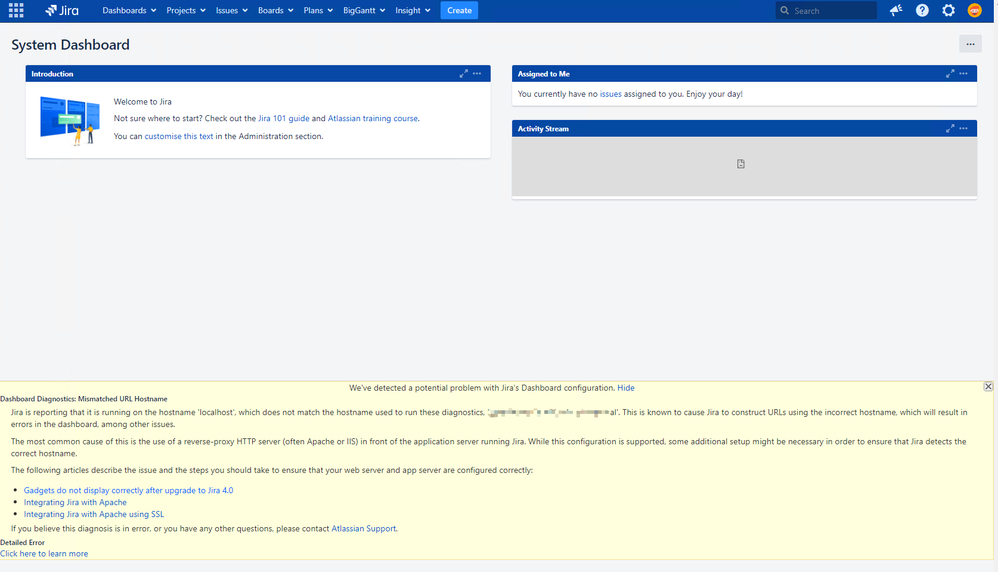The width and height of the screenshot is (998, 572).
Task: Expand the Insight menu
Action: click(x=412, y=10)
